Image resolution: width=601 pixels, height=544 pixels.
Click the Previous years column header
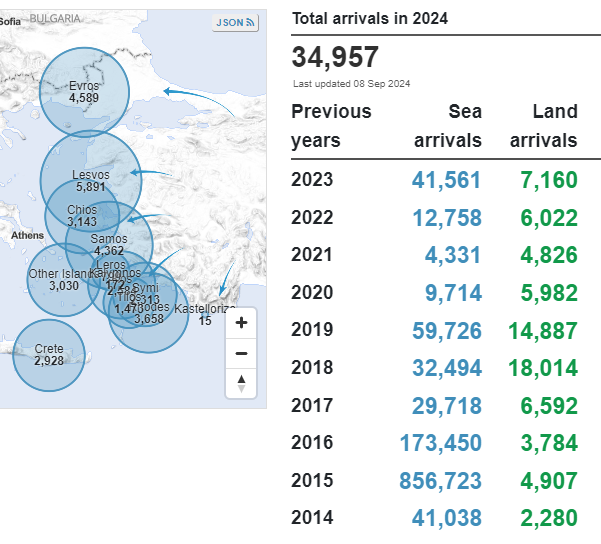[x=331, y=126]
